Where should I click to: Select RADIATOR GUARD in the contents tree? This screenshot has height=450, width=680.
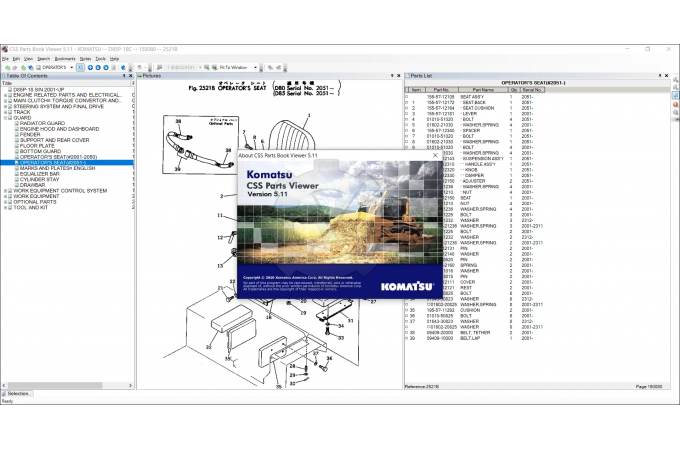(x=42, y=123)
